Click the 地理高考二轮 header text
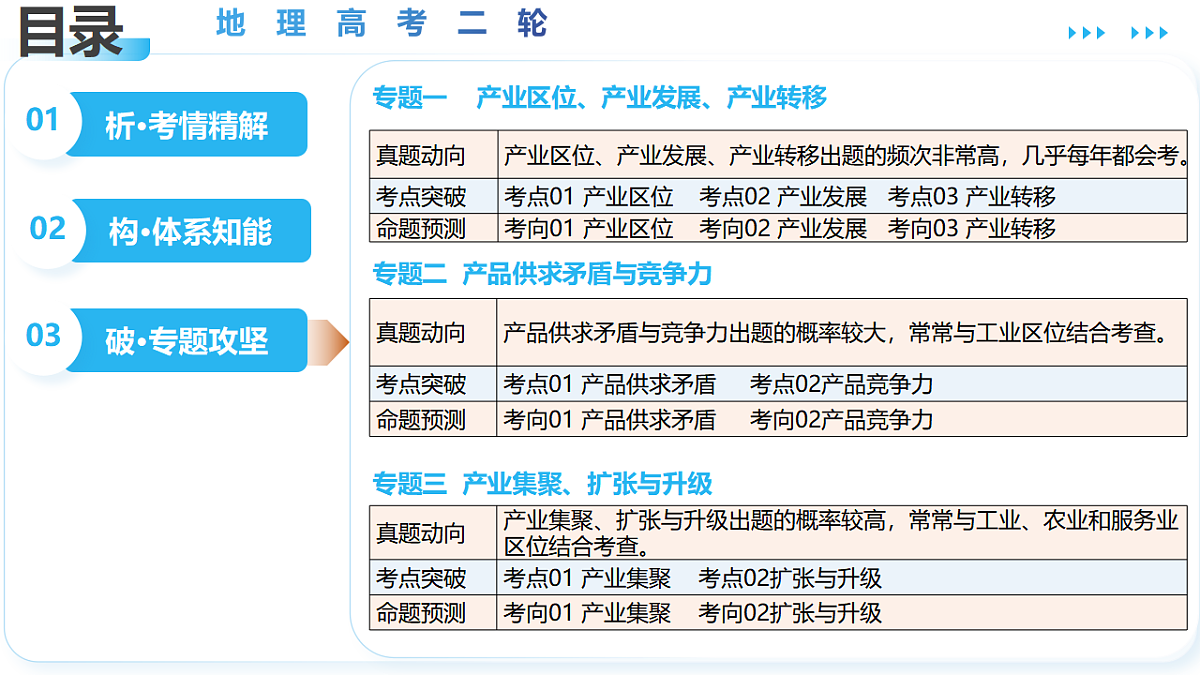The image size is (1200, 675). click(x=381, y=23)
